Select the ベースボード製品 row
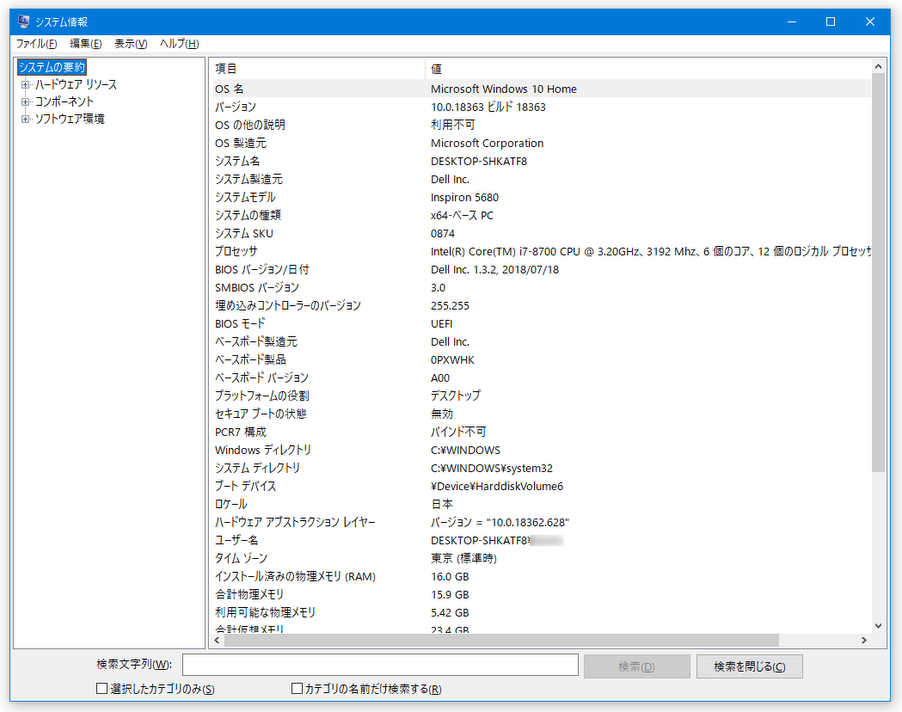This screenshot has width=902, height=712. (541, 359)
